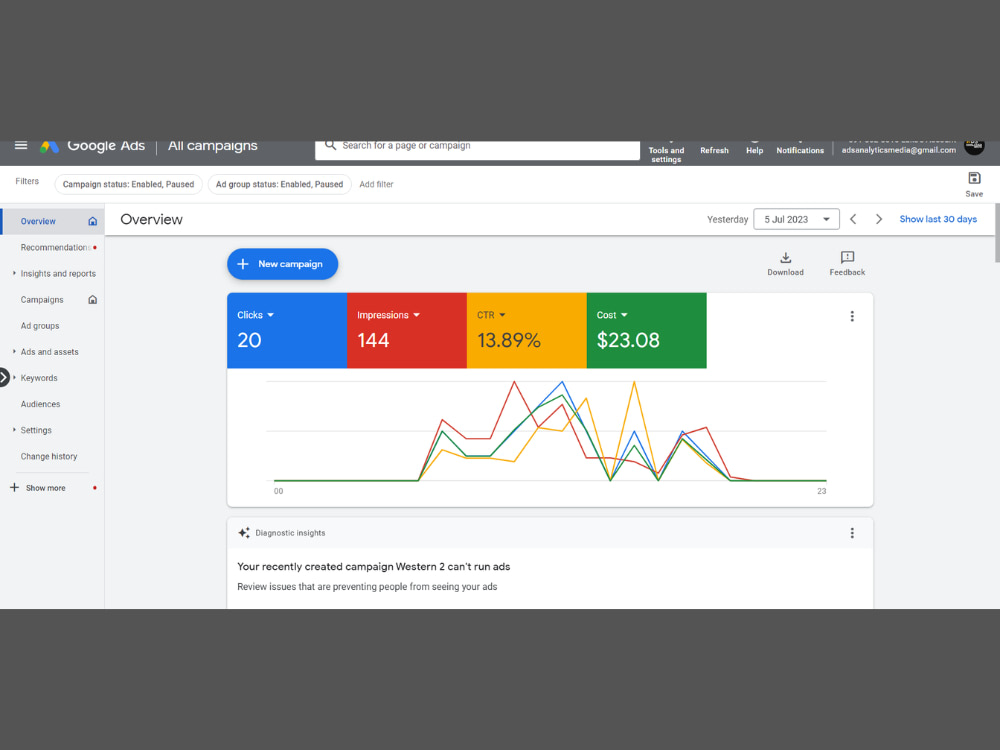
Task: Open scorecard three-dot options menu
Action: point(852,316)
